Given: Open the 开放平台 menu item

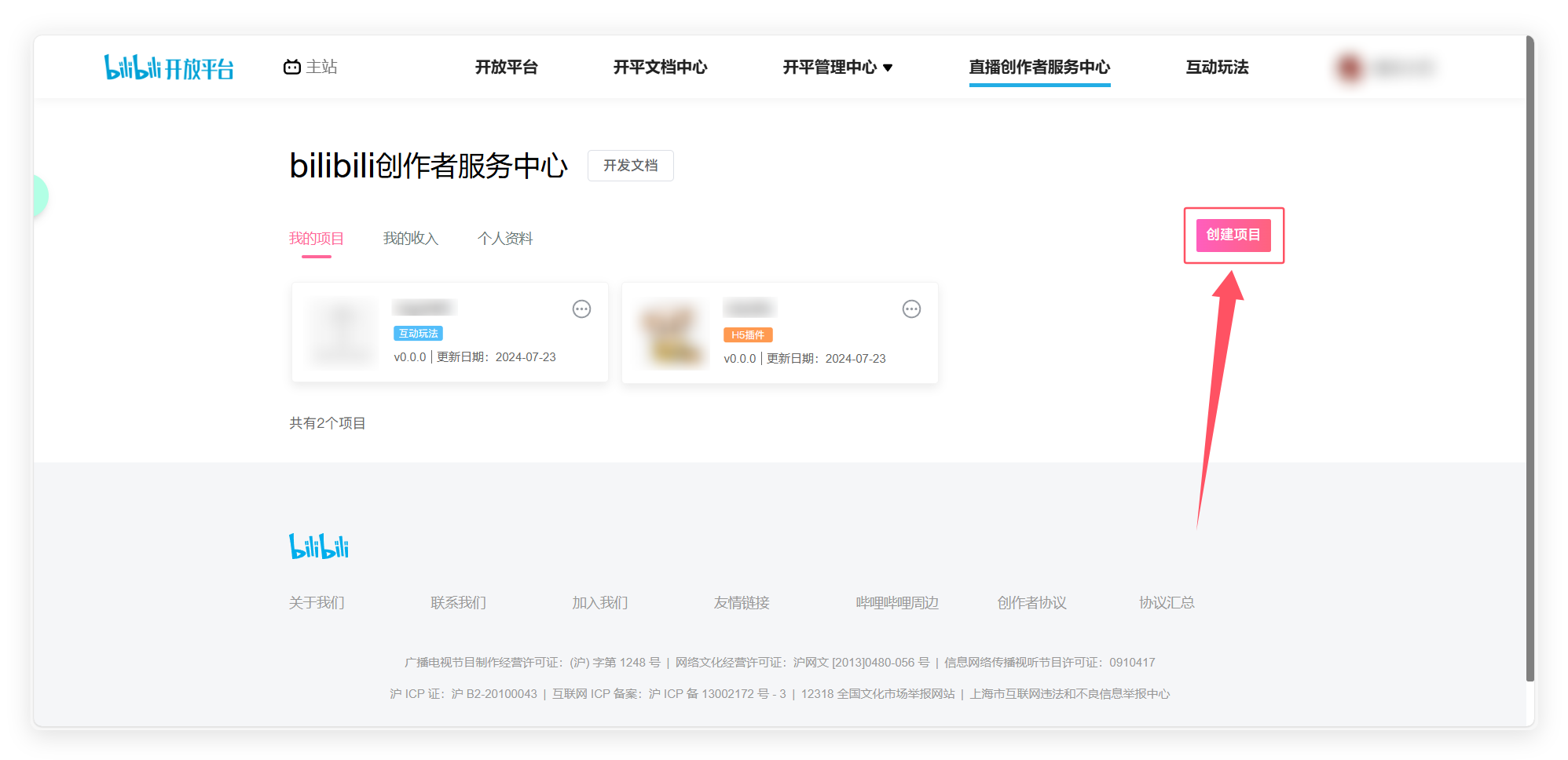Looking at the screenshot, I should click(x=506, y=67).
